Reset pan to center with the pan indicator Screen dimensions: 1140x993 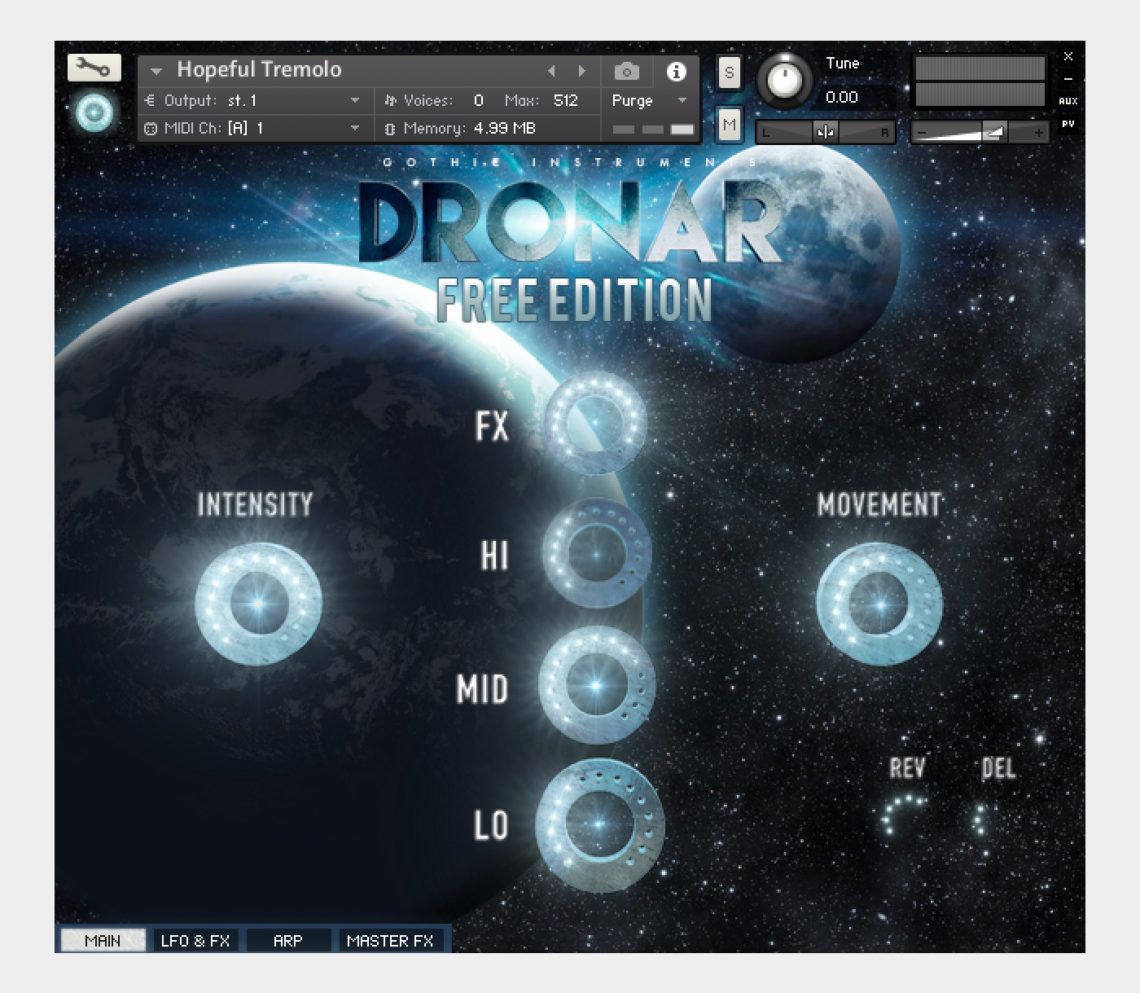[826, 133]
